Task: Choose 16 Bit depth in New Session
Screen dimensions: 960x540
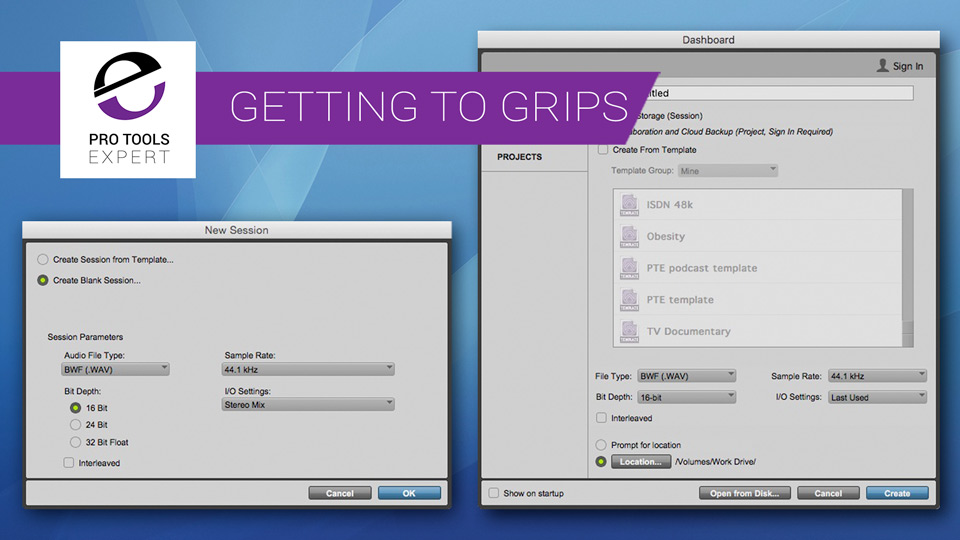Action: (x=75, y=408)
